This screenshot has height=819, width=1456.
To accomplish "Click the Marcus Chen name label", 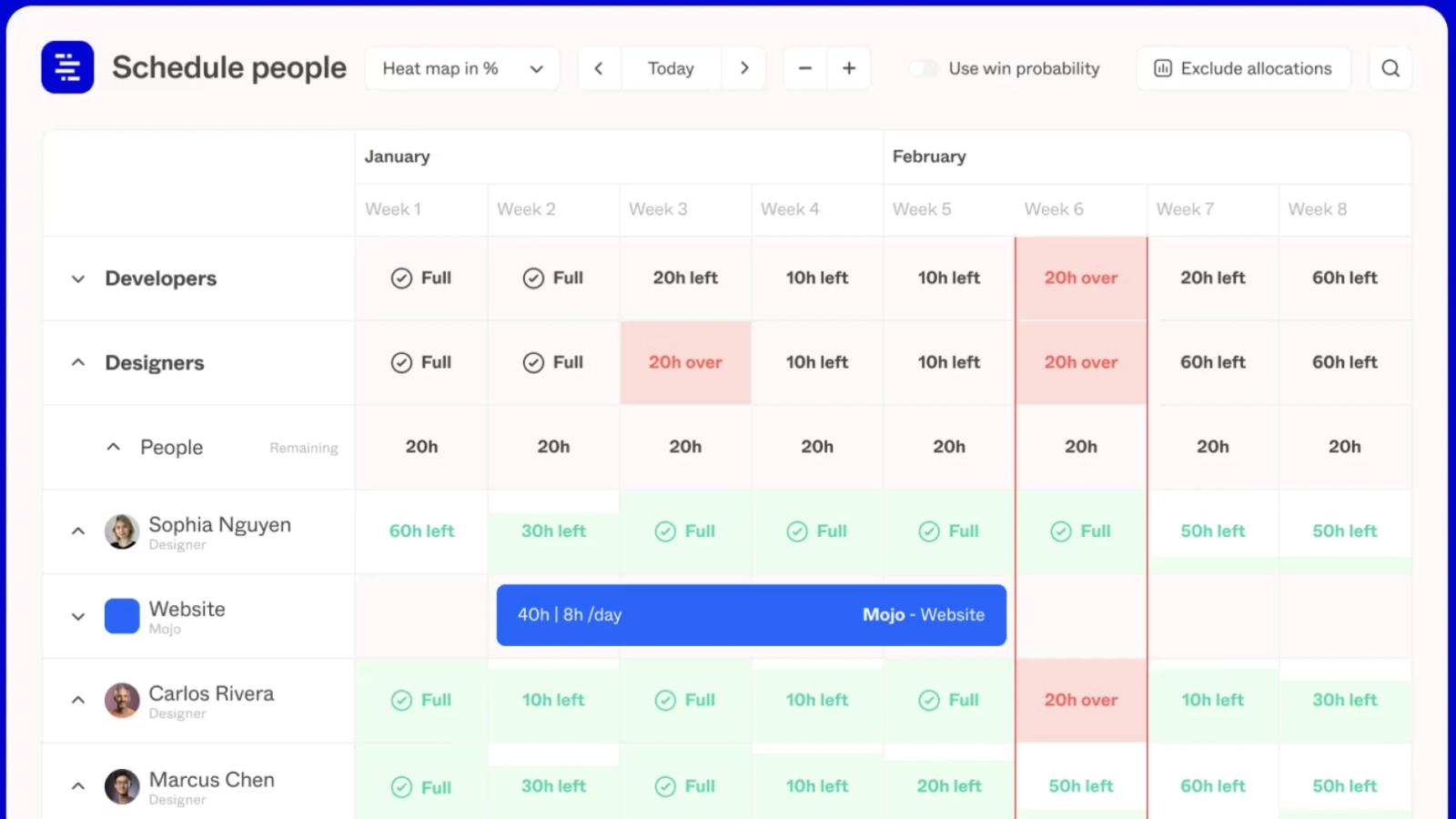I will (212, 780).
